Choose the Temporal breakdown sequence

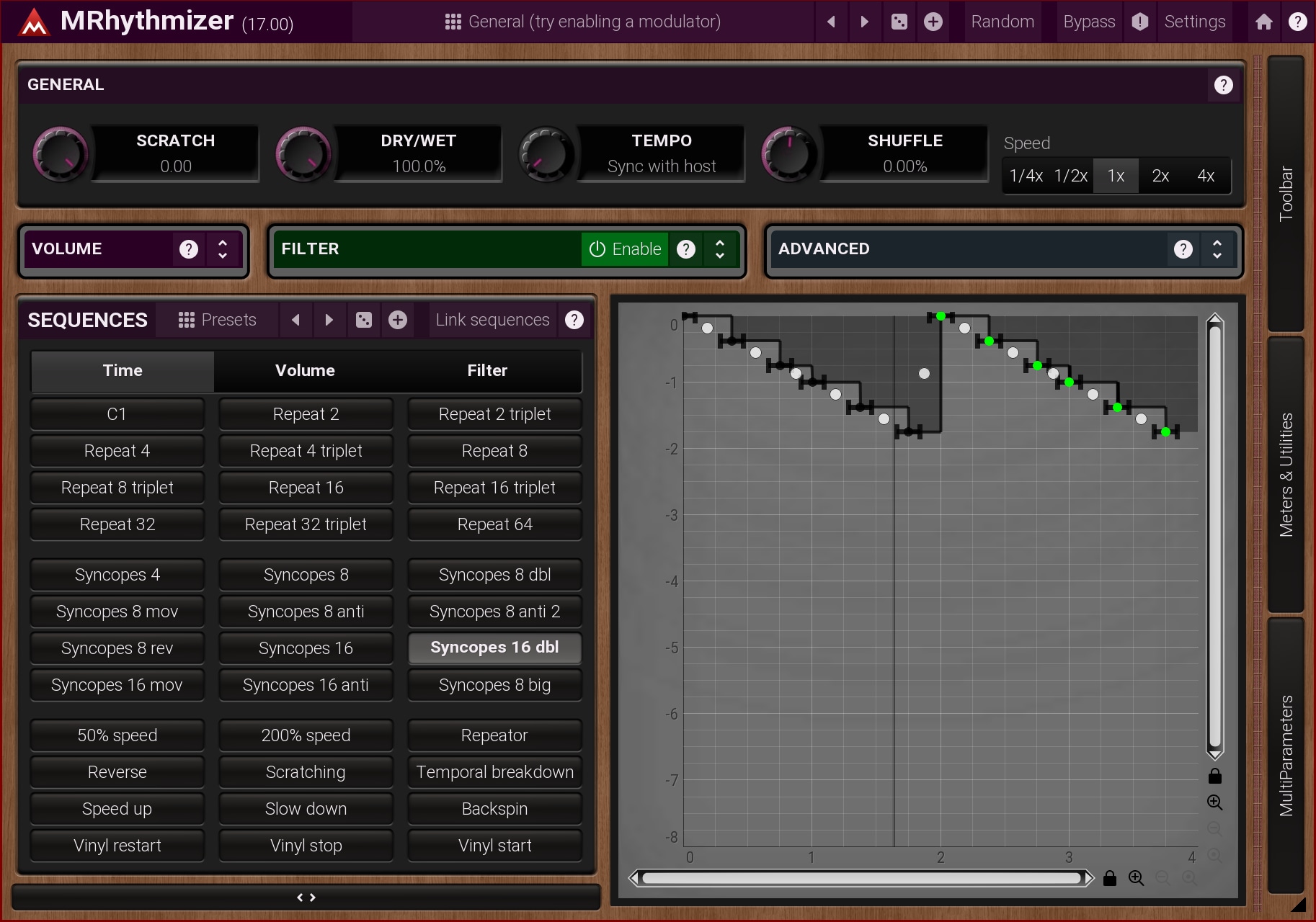(494, 772)
